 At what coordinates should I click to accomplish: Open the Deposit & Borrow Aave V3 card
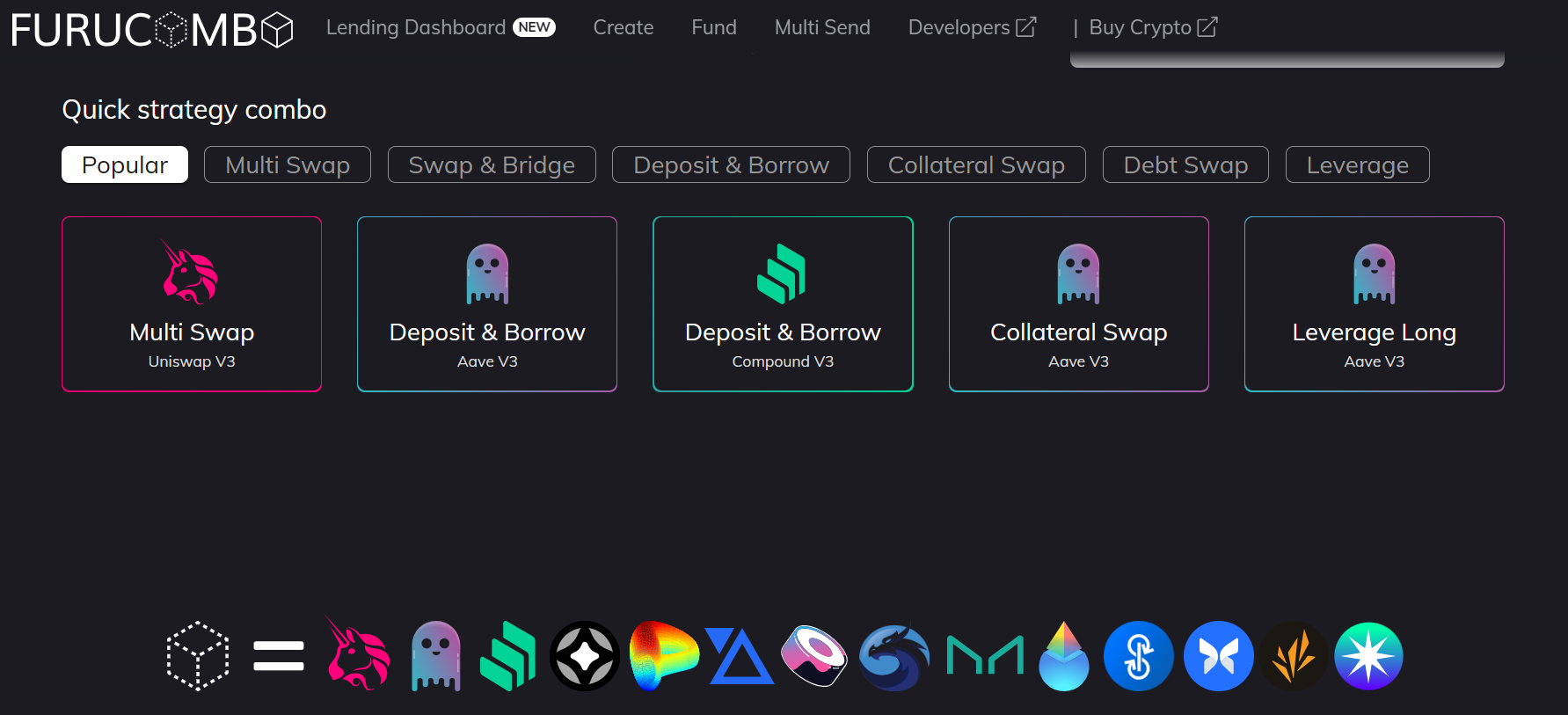[x=487, y=303]
